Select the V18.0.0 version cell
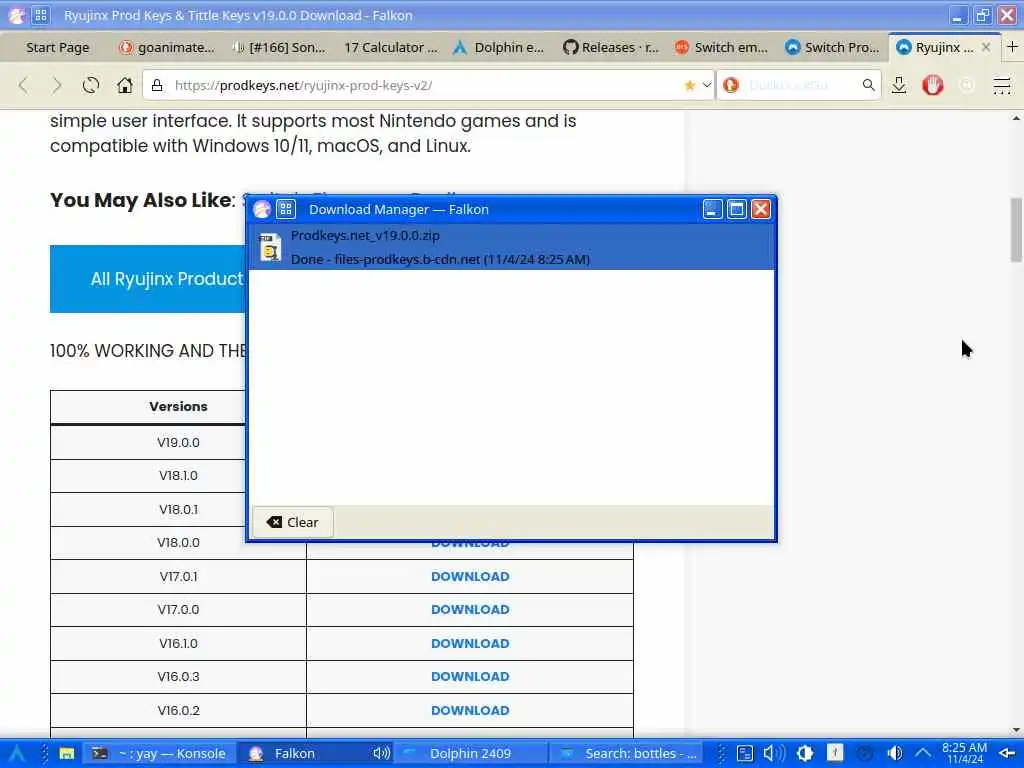Image resolution: width=1024 pixels, height=768 pixels. pos(178,542)
